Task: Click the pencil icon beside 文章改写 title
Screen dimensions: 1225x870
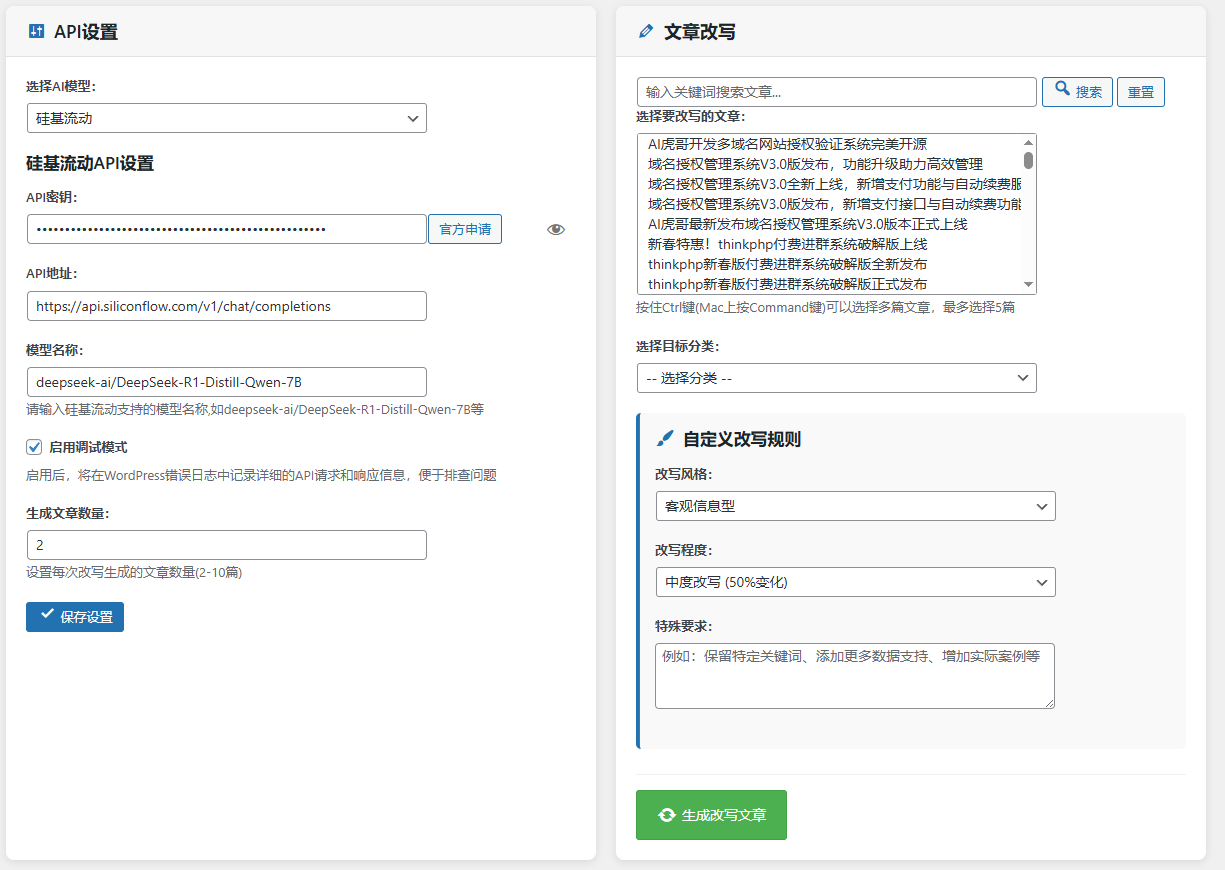Action: click(645, 31)
